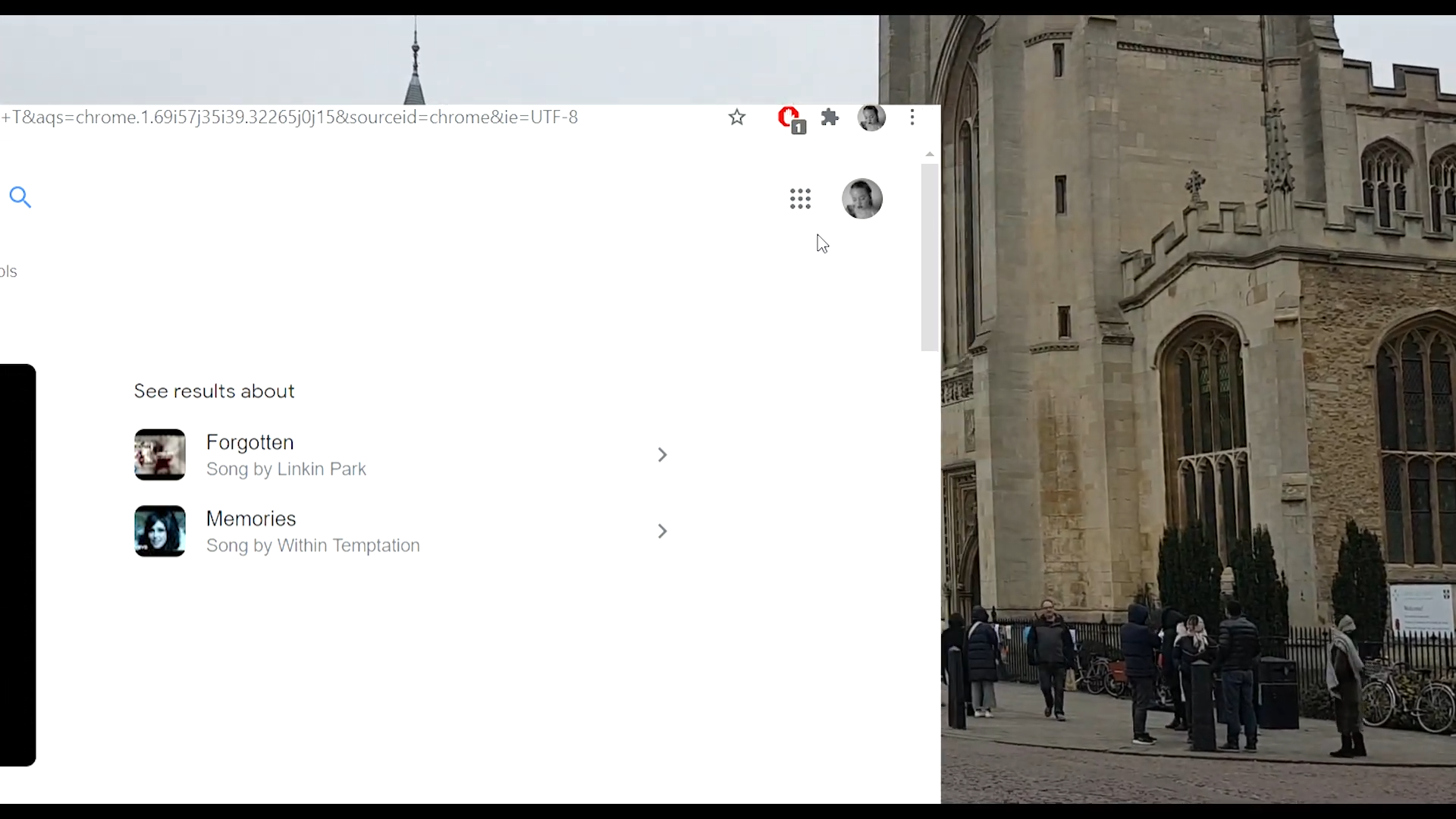Open the Memories result title
The height and width of the screenshot is (819, 1456).
(x=251, y=519)
